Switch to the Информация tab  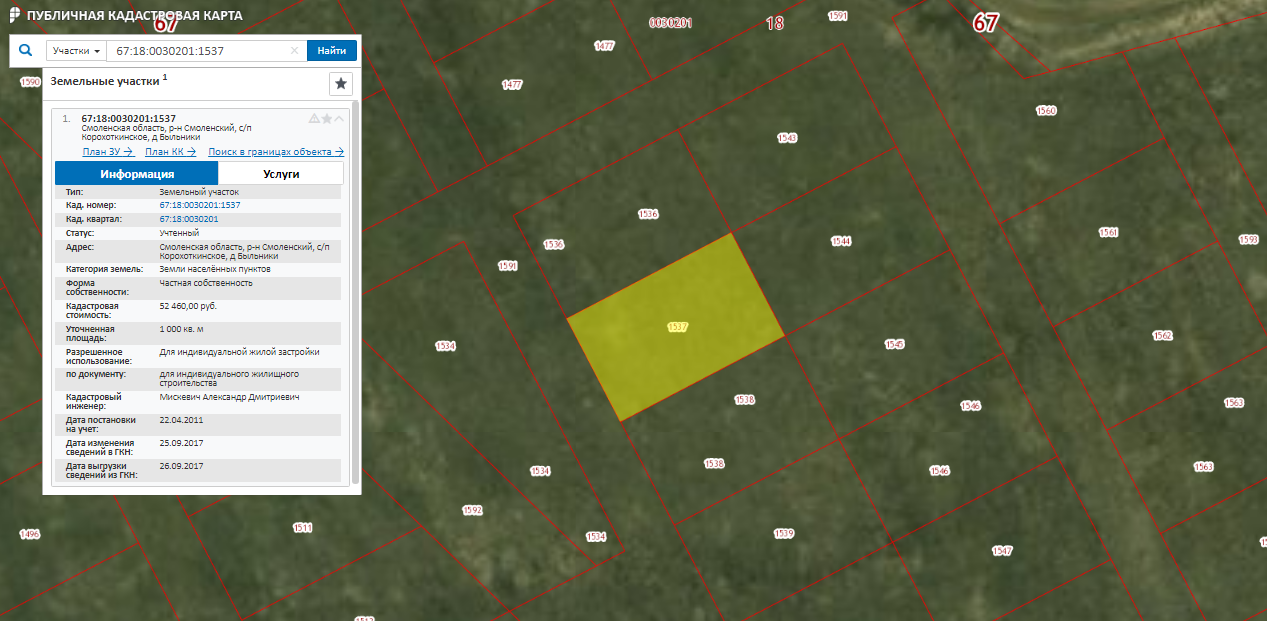(x=137, y=174)
